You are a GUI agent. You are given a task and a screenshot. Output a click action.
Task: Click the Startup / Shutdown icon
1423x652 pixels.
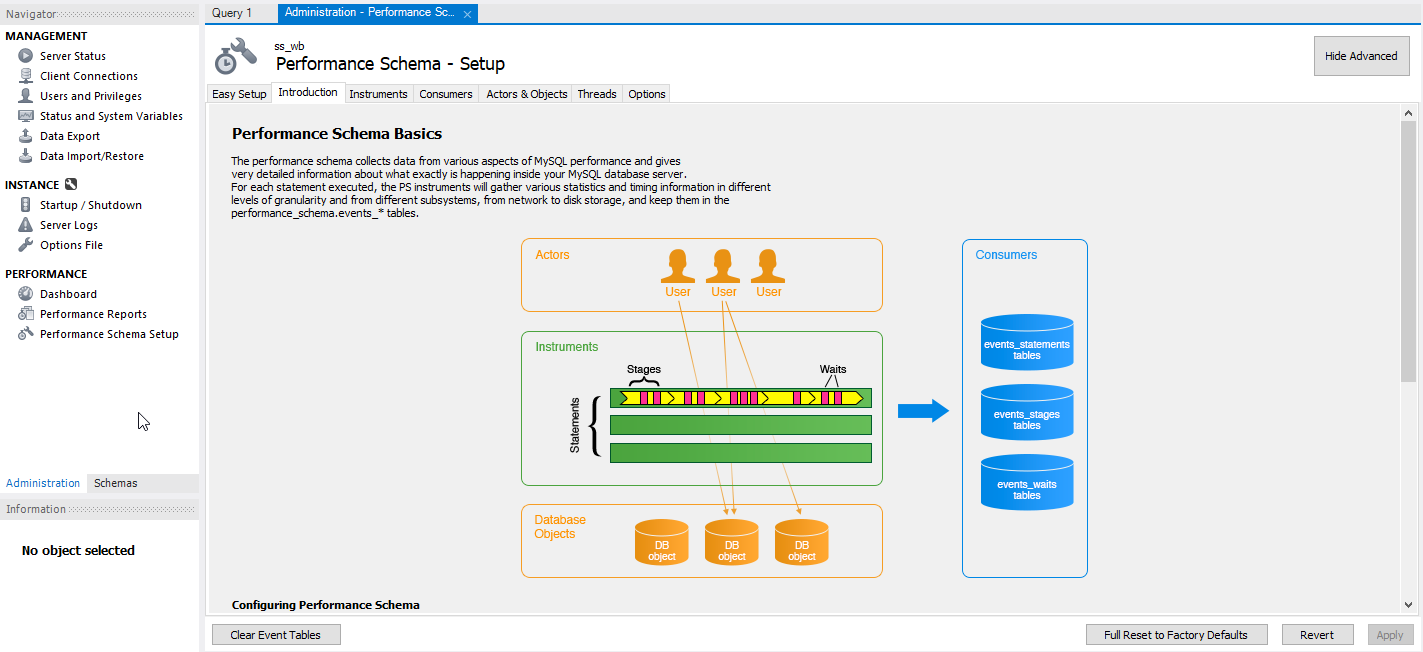pyautogui.click(x=26, y=205)
